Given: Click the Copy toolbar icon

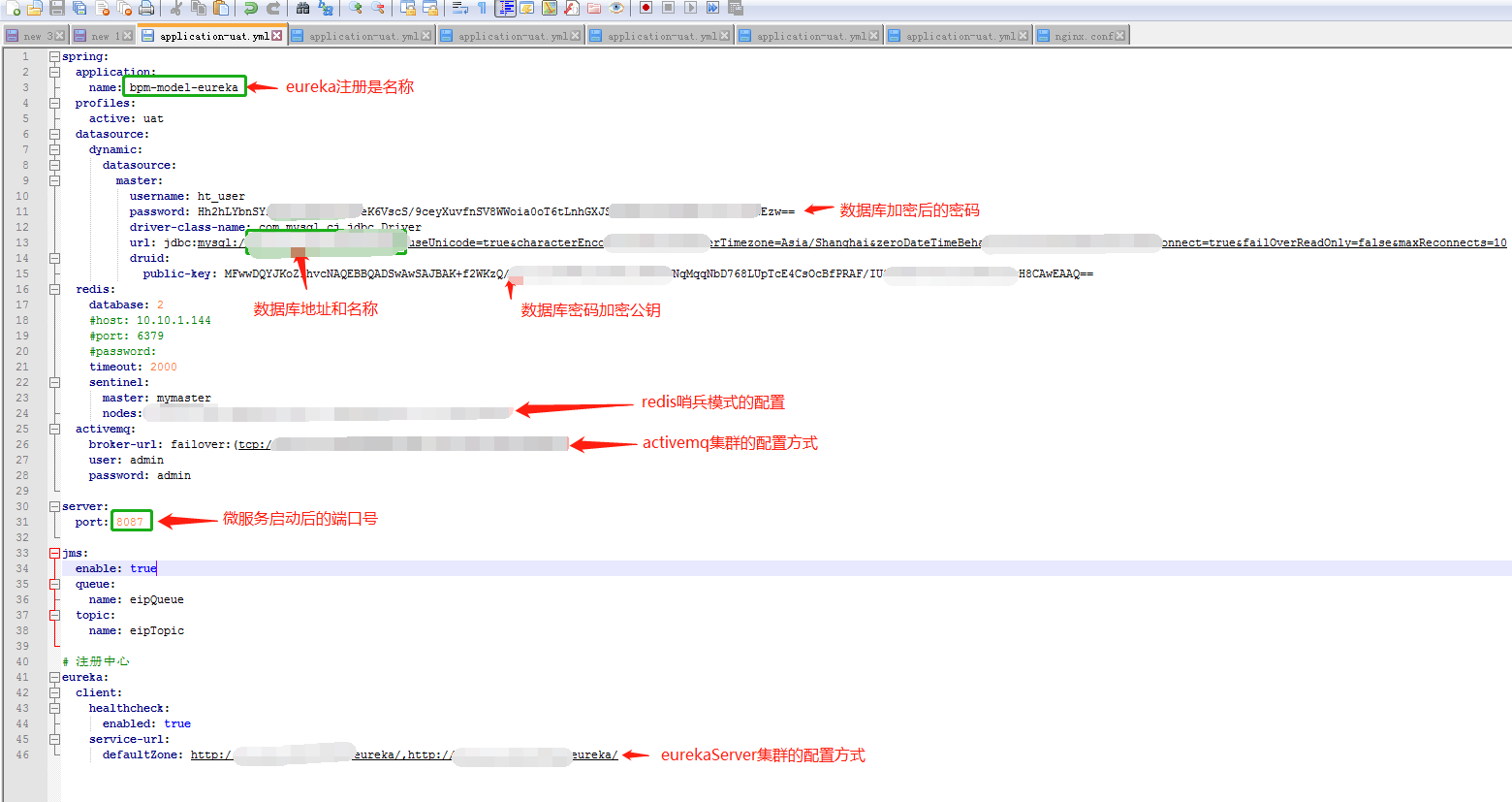Looking at the screenshot, I should coord(199,8).
